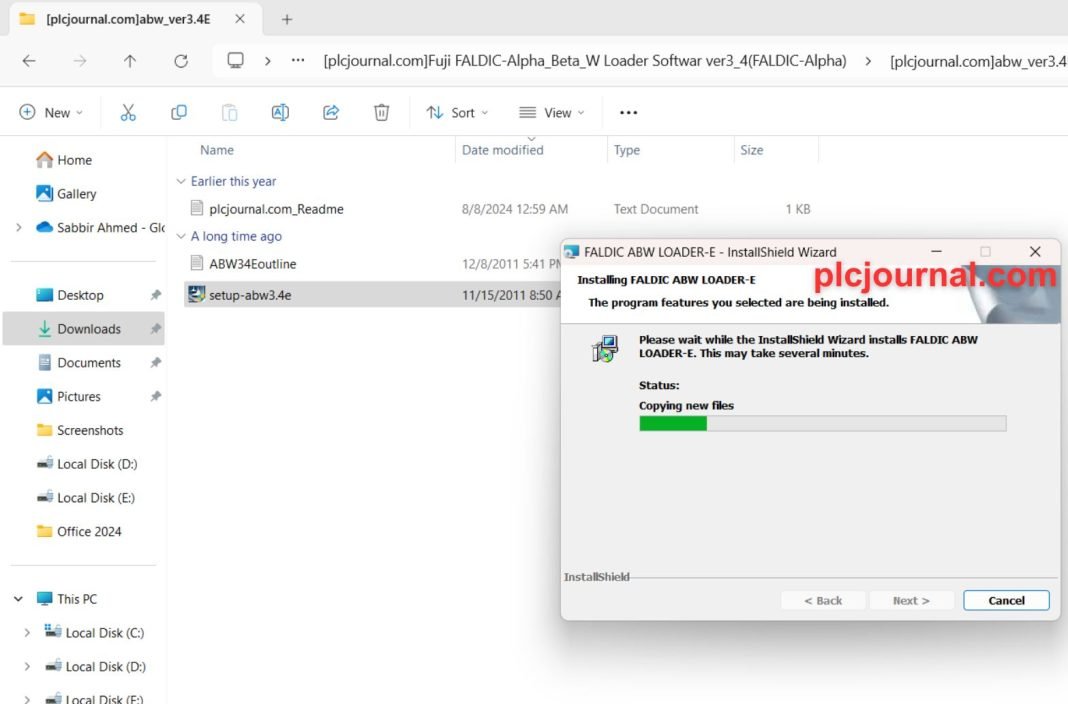Click the Paste icon in the toolbar
Screen dimensions: 1068x704
229,112
